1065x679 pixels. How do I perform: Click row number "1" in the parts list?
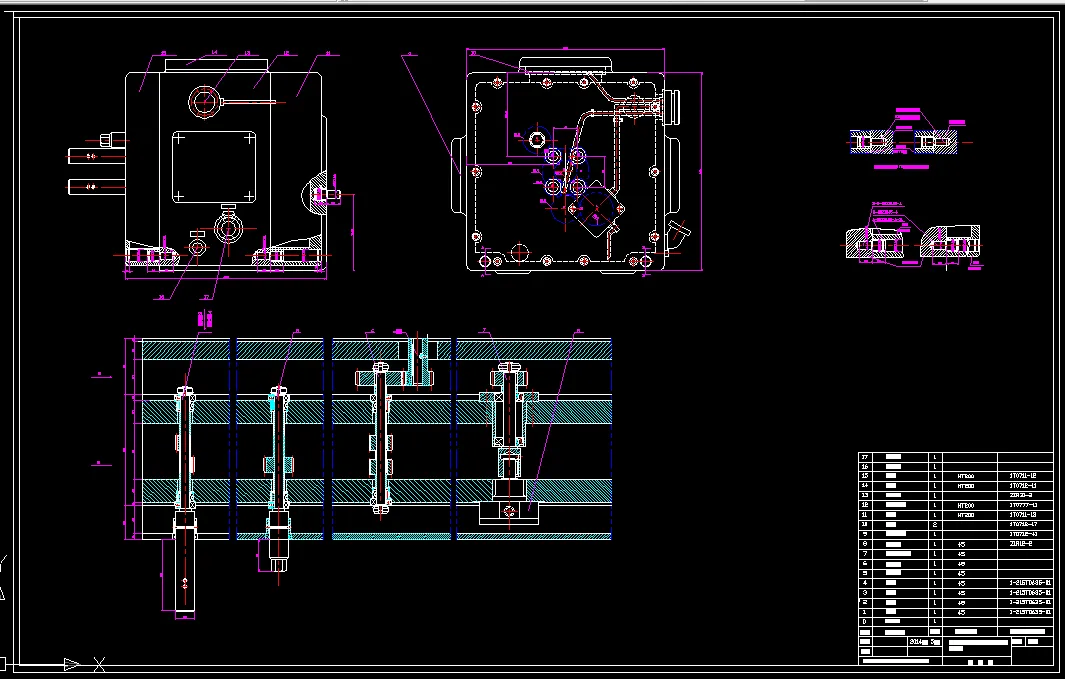pos(865,612)
